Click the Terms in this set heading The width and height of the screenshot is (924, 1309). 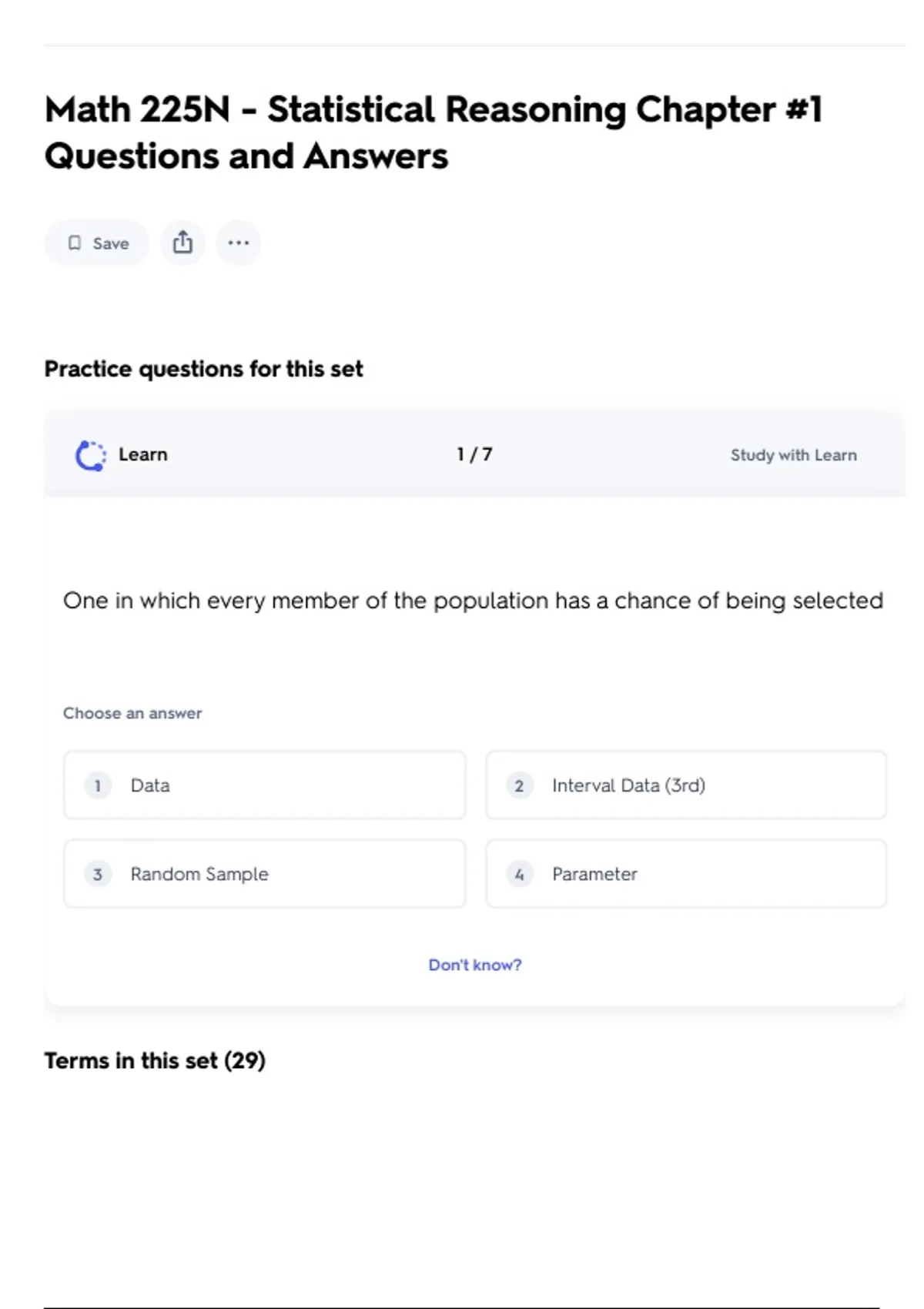pyautogui.click(x=155, y=1060)
